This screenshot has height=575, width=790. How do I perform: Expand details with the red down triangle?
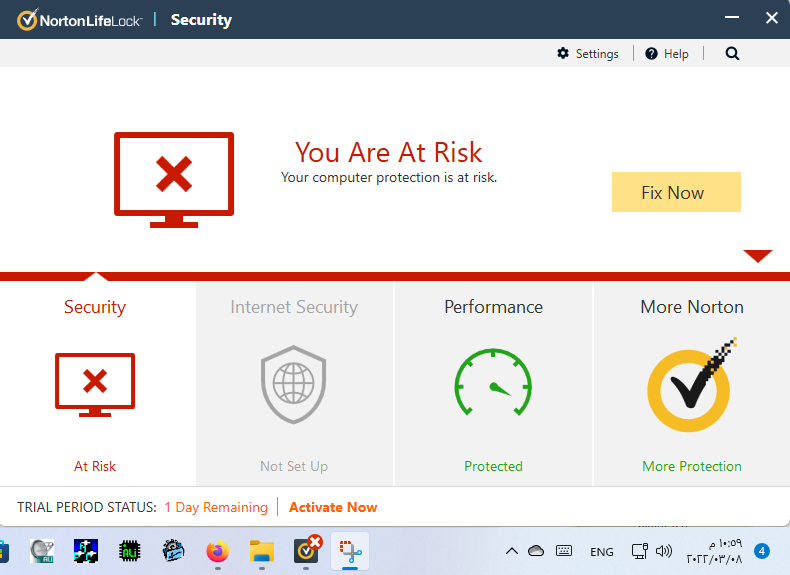tap(758, 255)
